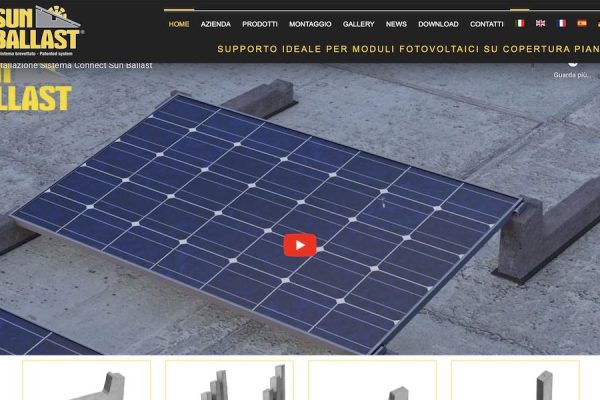Select the French flag language icon
Viewport: 600px width, 400px height.
coord(561,23)
